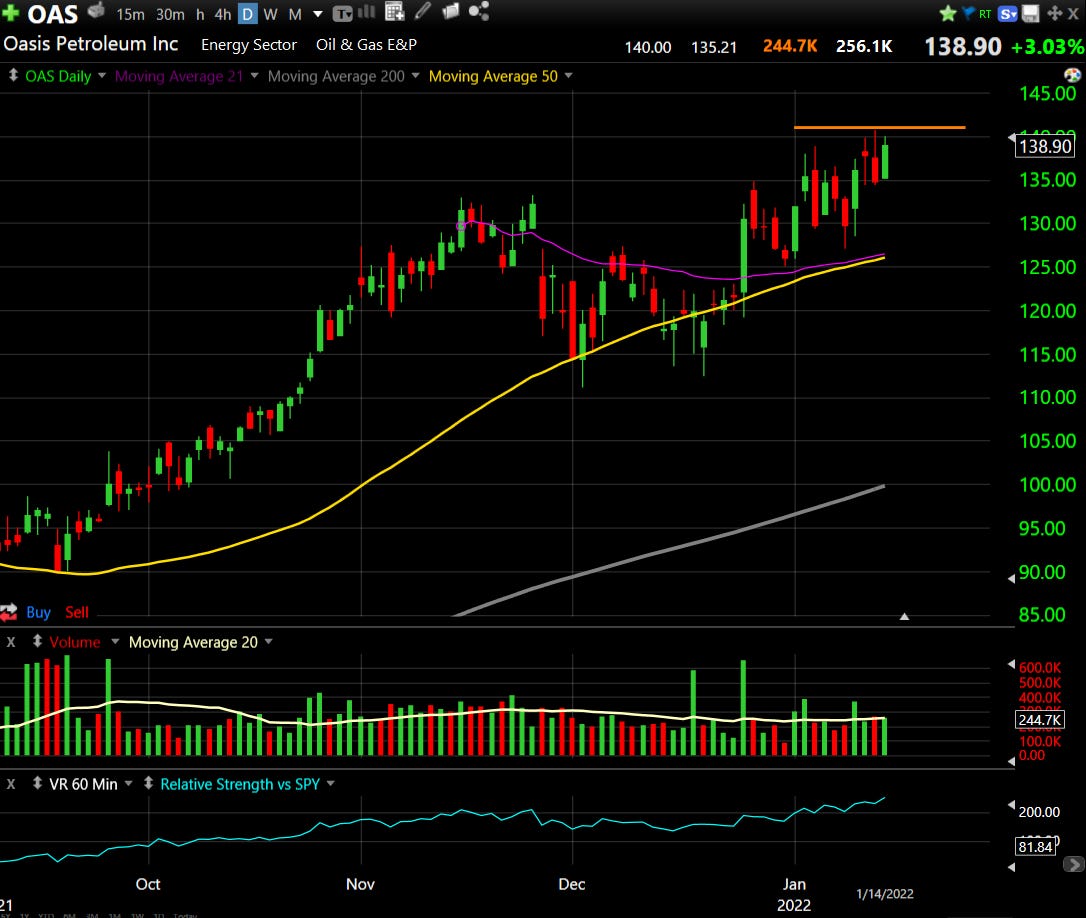The image size is (1086, 918).
Task: Open the VR 60 Min dropdown arrow
Action: click(x=128, y=784)
